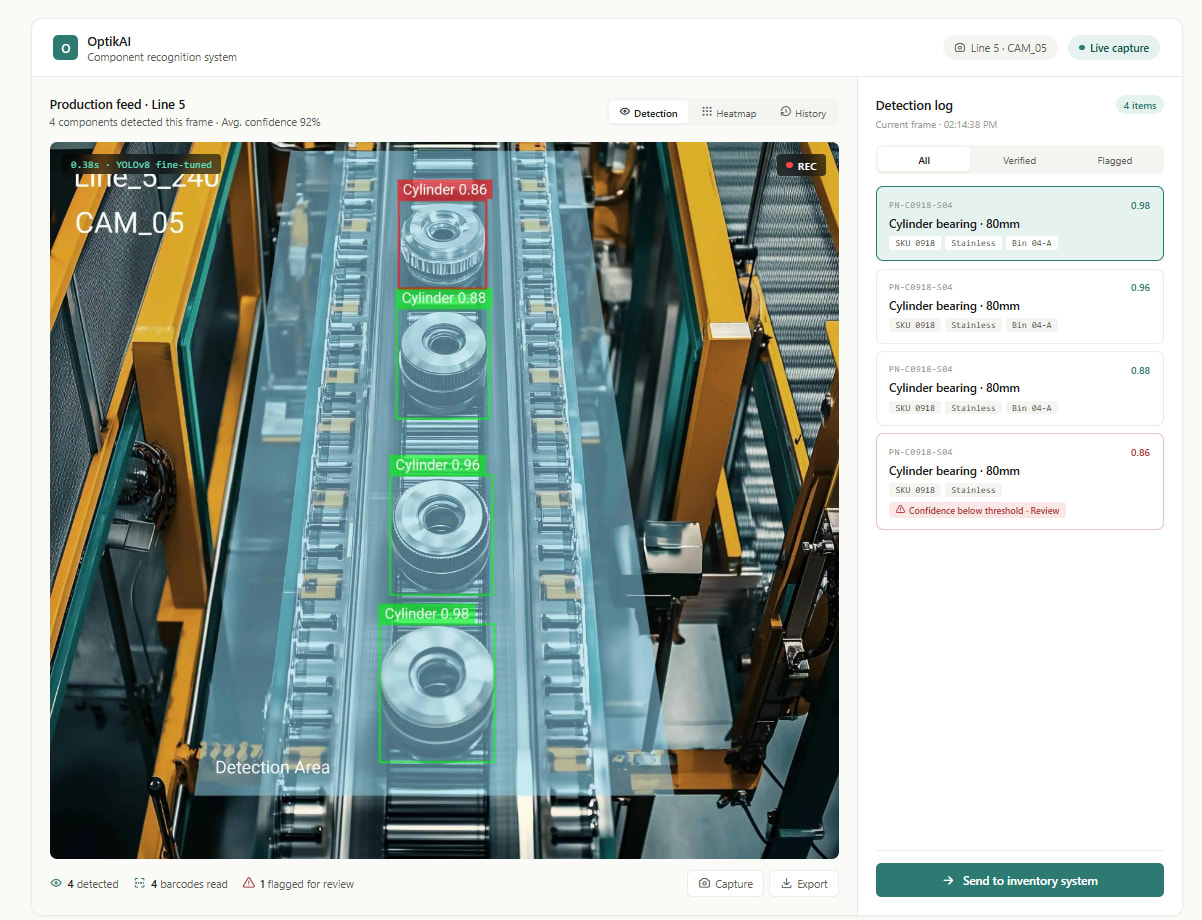The image size is (1202, 920).
Task: Click the warning icon next to '1 flagged for review'
Action: pos(249,884)
